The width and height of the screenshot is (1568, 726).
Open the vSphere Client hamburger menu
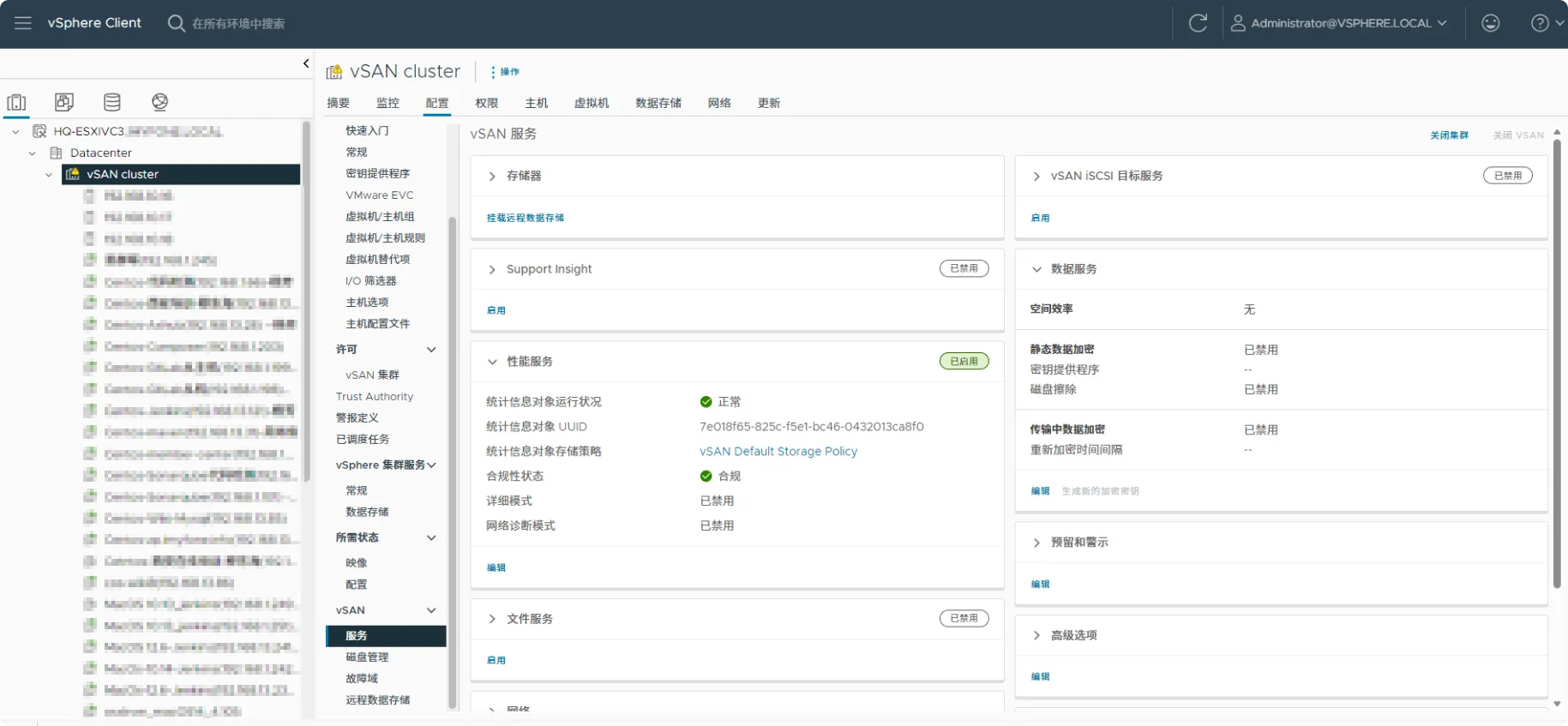tap(23, 23)
